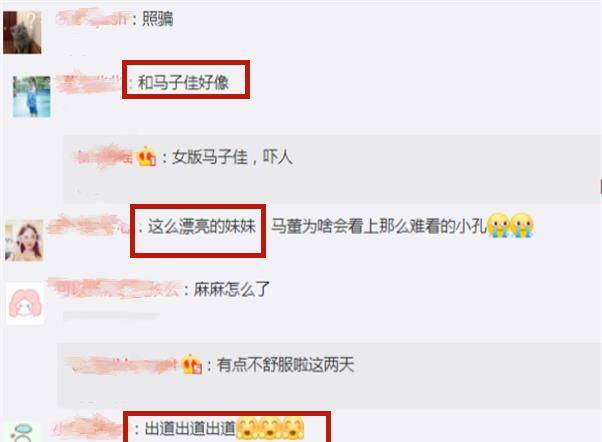The image size is (602, 442).
Task: Click the comment text 照骗
Action: 158,18
